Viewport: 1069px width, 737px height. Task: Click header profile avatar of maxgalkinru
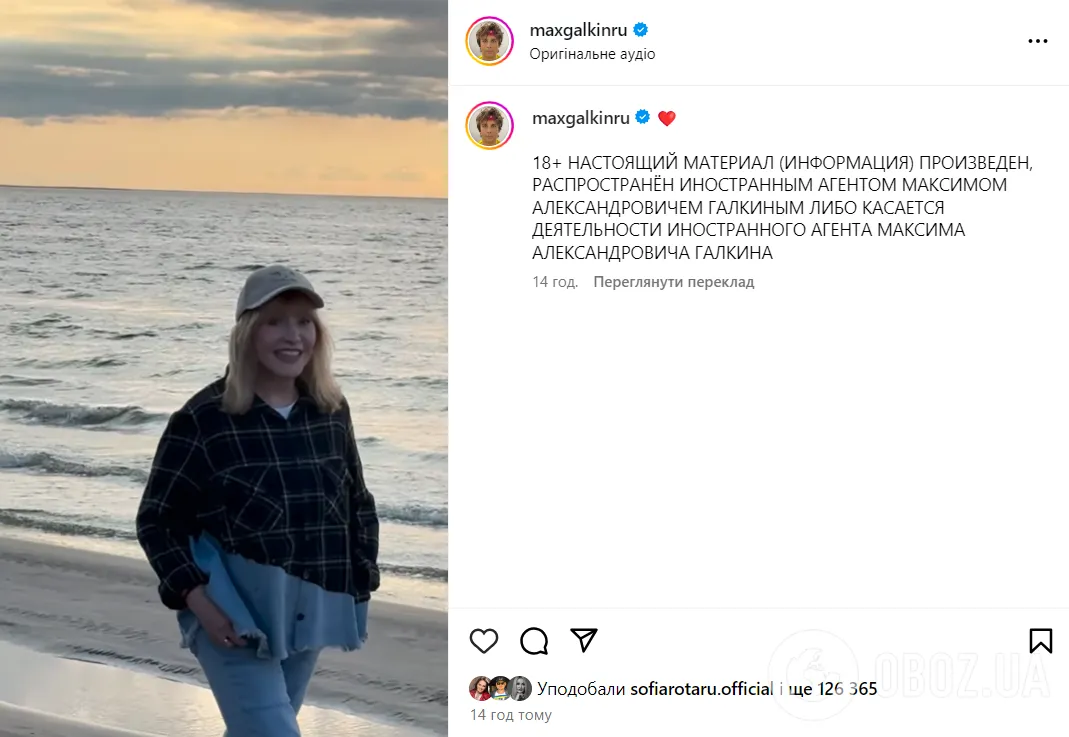pos(490,41)
